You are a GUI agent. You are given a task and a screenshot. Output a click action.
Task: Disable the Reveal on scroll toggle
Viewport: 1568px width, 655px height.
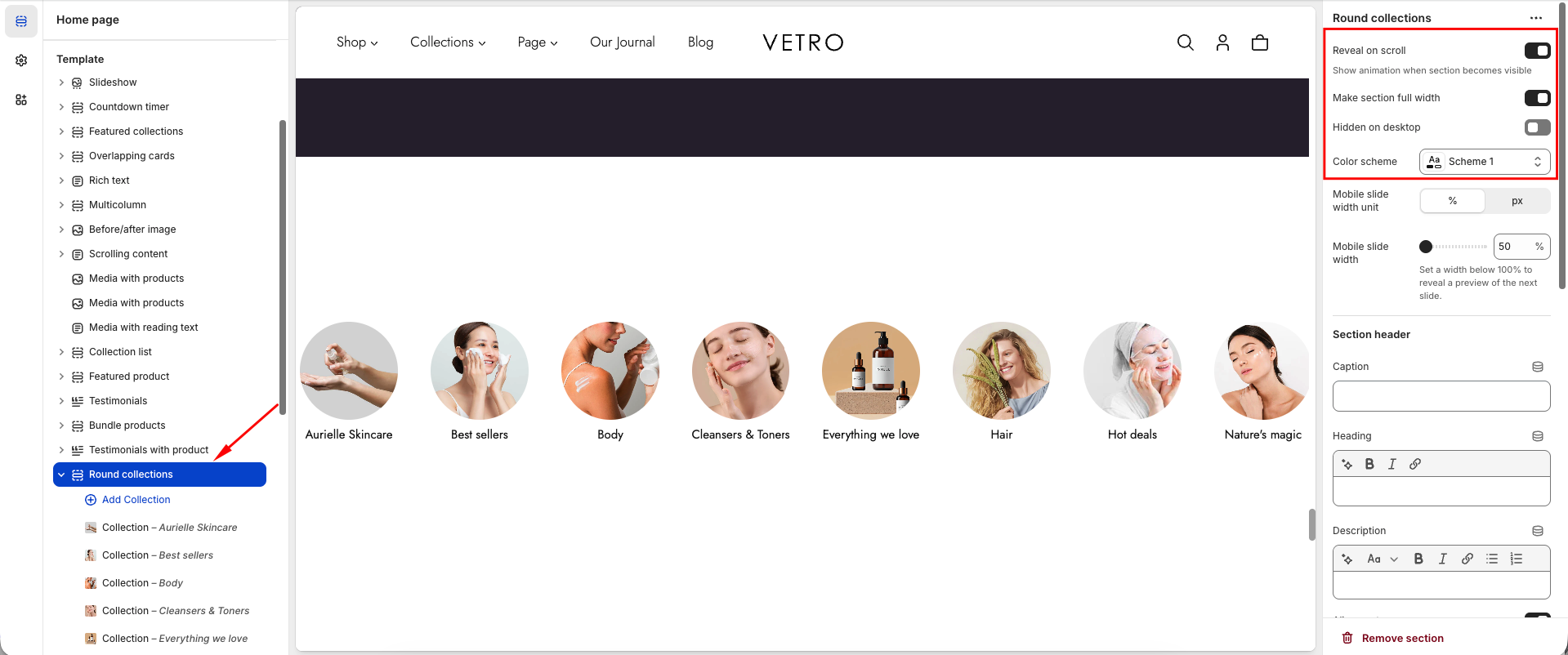coord(1537,51)
